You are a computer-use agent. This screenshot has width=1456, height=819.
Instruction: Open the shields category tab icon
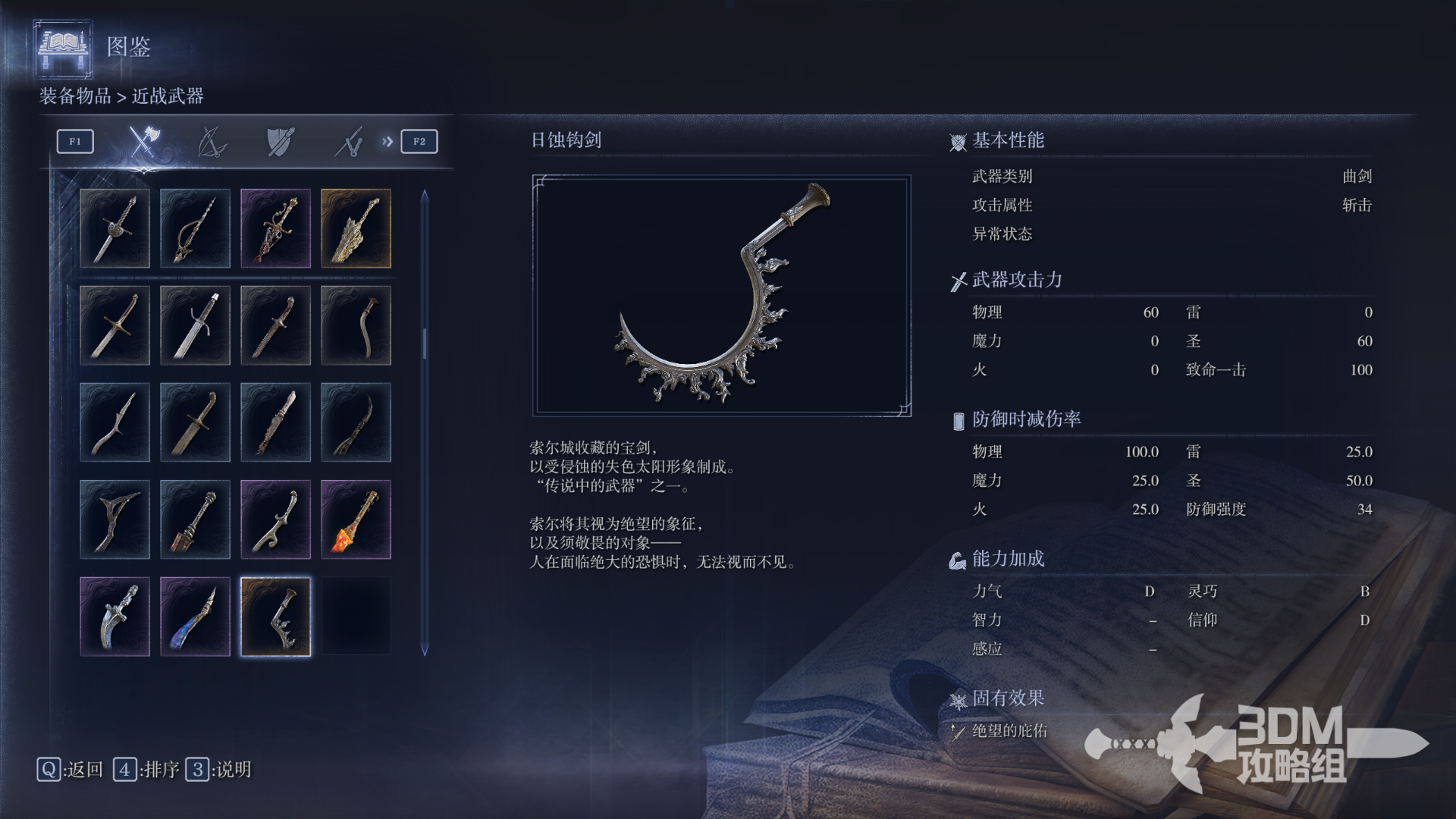point(280,141)
